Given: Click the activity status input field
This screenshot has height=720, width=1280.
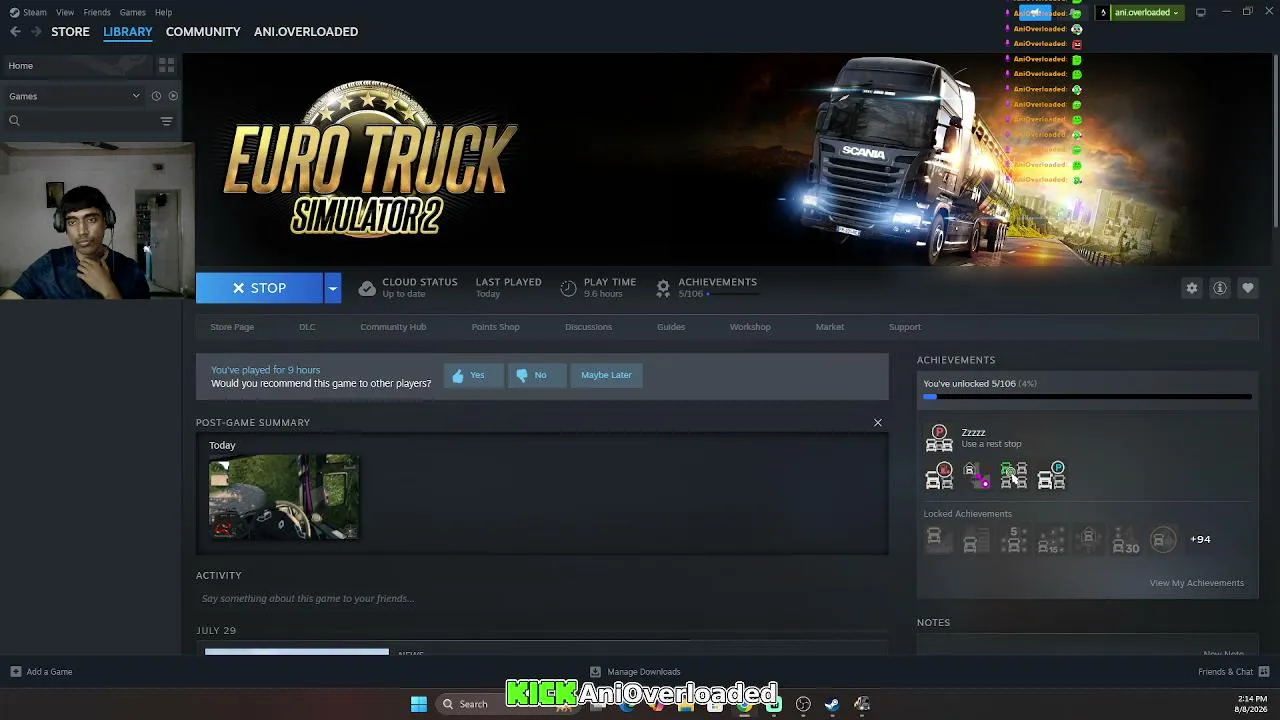Looking at the screenshot, I should 542,599.
